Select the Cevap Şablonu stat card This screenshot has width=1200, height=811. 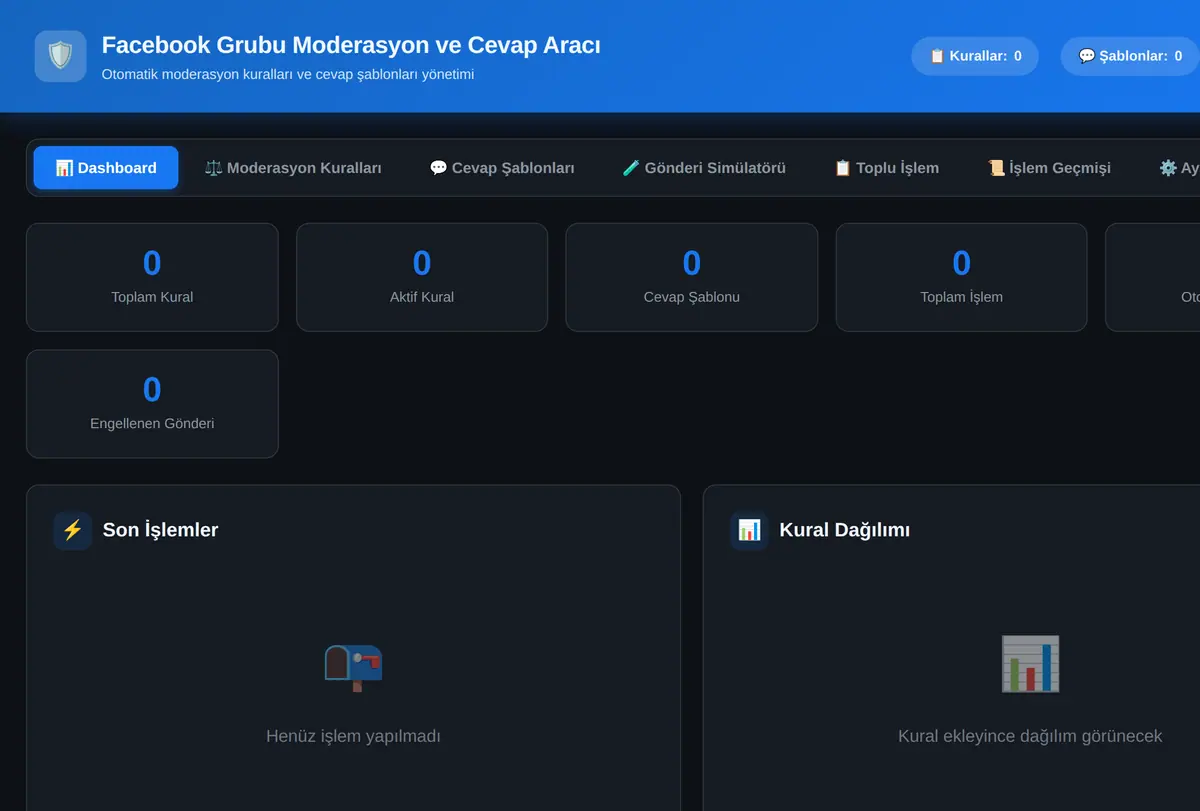pyautogui.click(x=692, y=277)
